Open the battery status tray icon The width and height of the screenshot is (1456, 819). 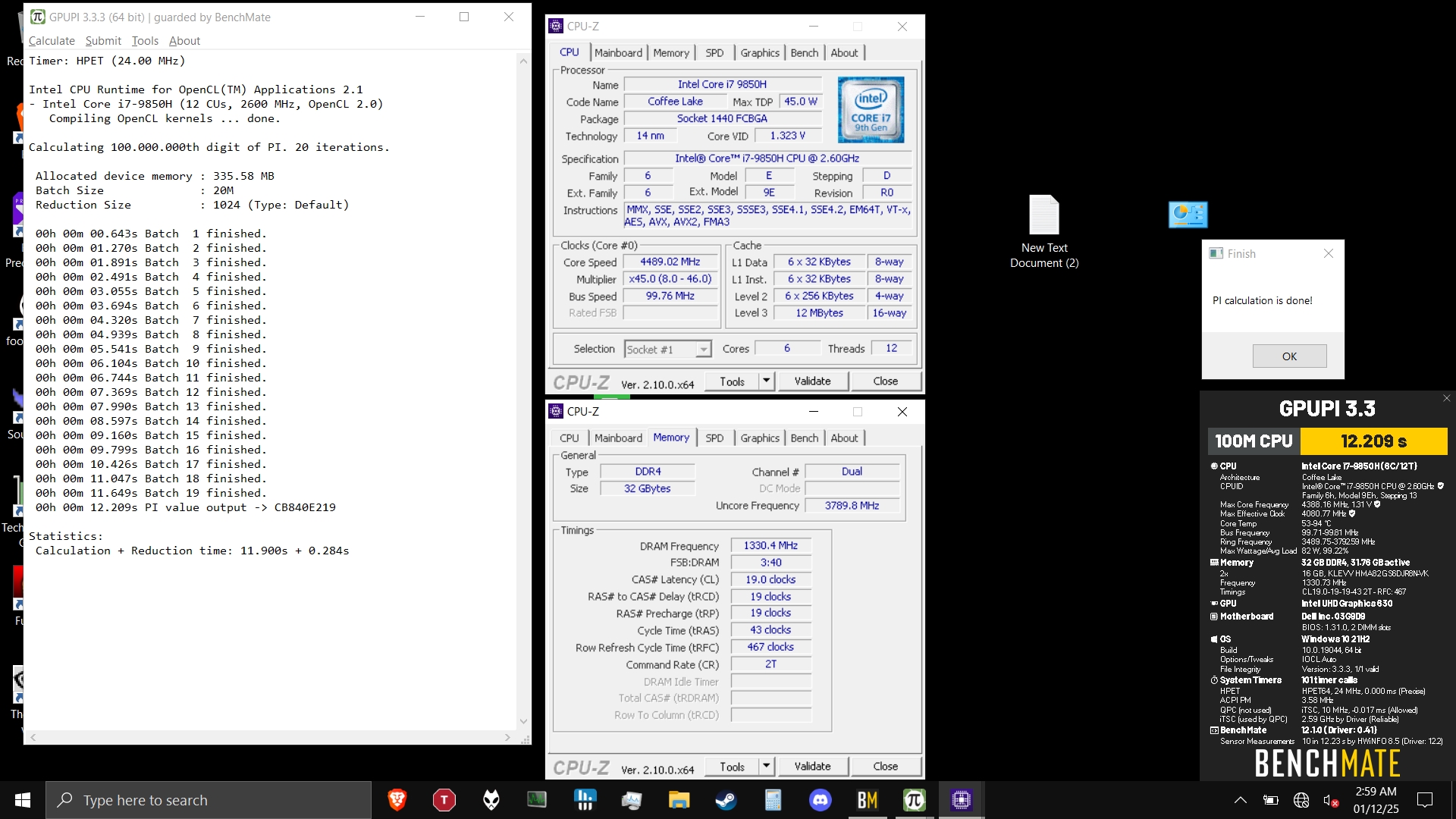tap(1271, 800)
